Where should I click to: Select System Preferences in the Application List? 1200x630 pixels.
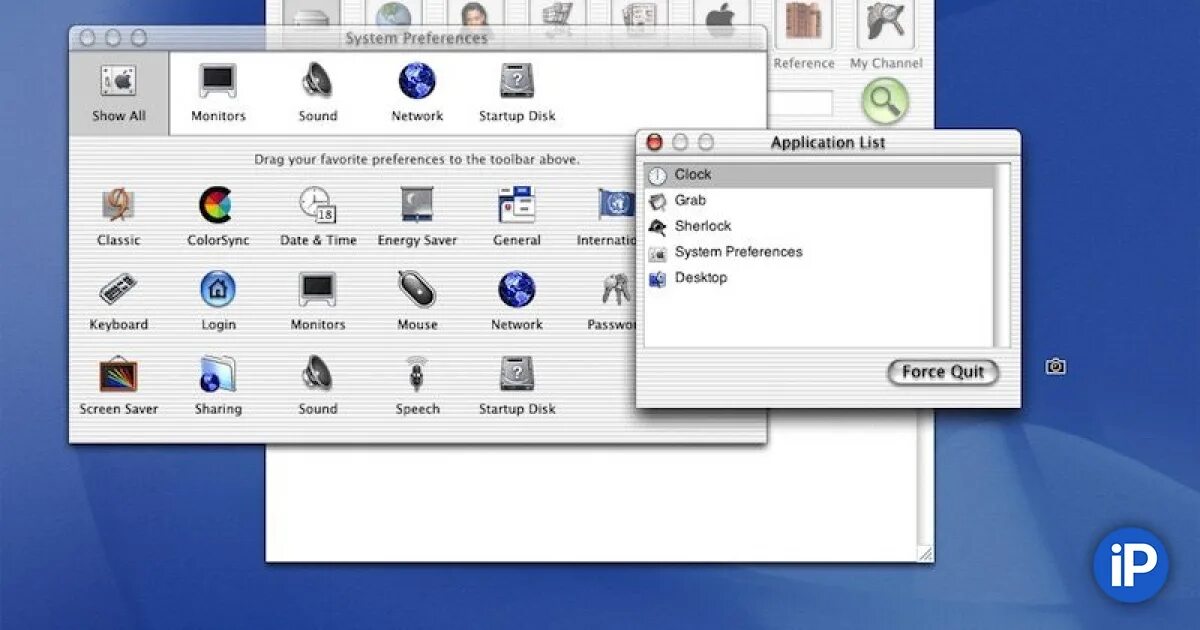point(819,252)
